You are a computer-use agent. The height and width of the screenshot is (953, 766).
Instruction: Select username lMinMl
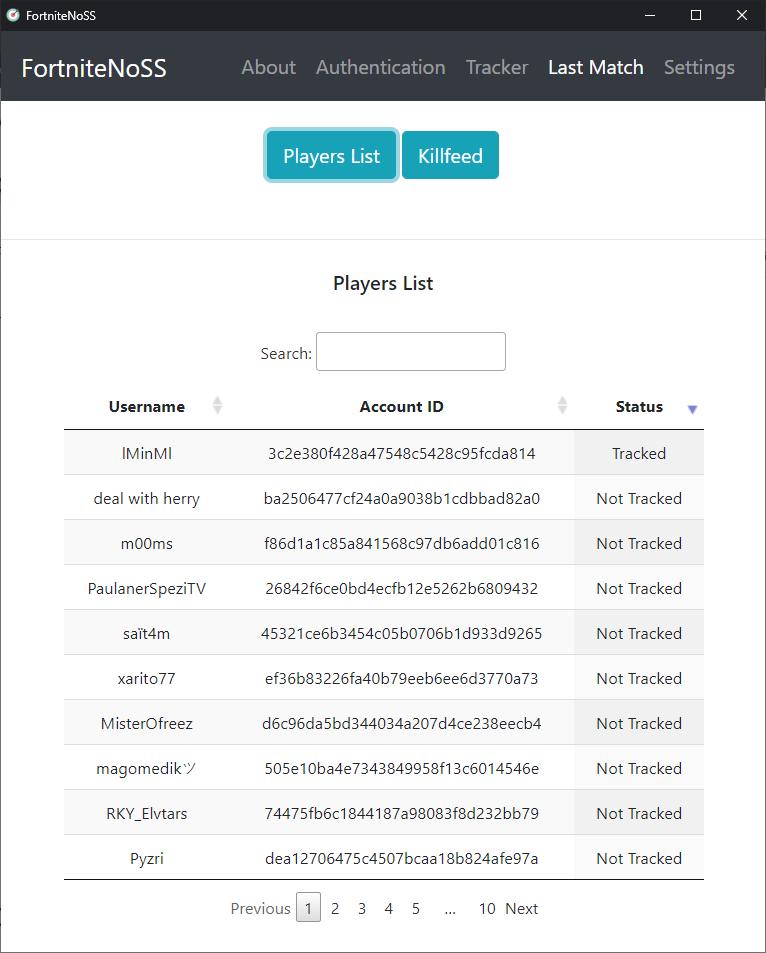(147, 453)
